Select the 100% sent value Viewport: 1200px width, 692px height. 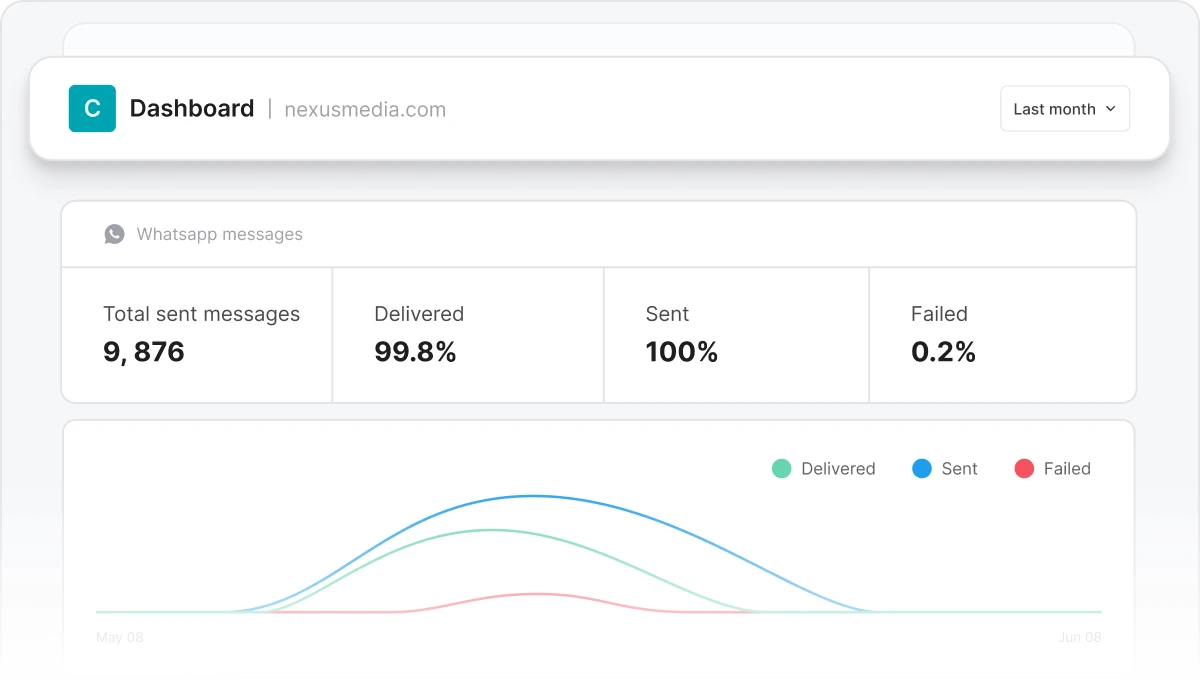point(682,352)
